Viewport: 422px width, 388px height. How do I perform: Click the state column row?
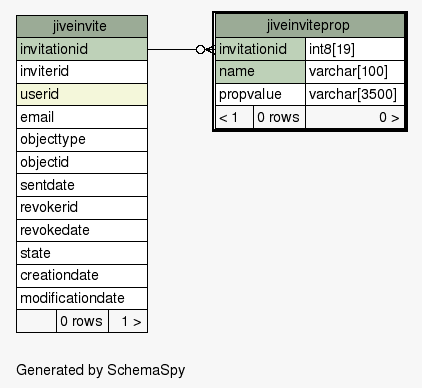click(82, 253)
